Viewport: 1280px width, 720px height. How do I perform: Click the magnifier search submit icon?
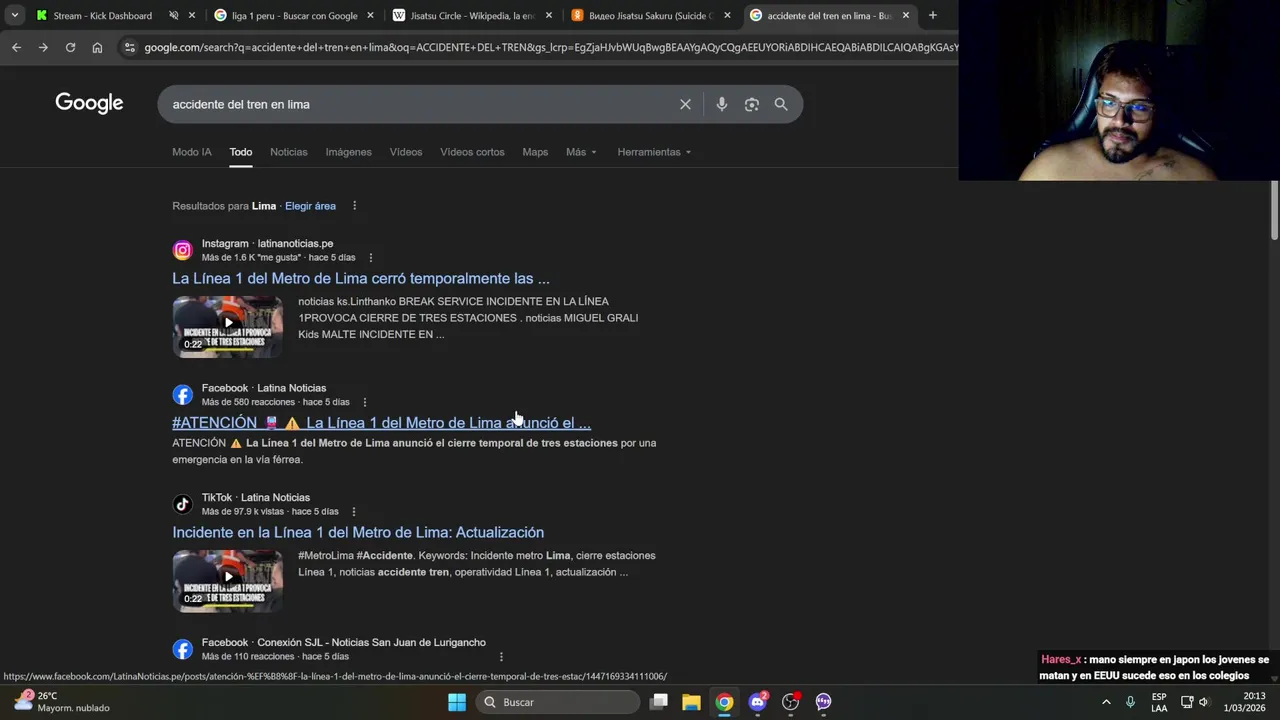[x=781, y=104]
